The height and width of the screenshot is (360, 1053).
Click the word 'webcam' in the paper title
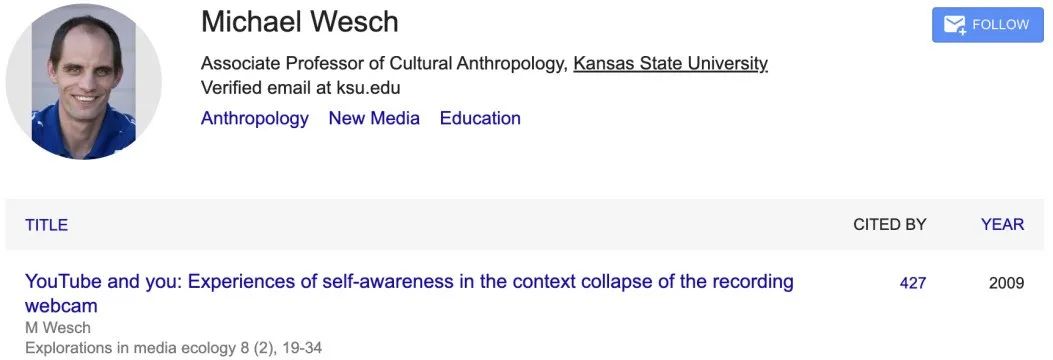coord(61,306)
